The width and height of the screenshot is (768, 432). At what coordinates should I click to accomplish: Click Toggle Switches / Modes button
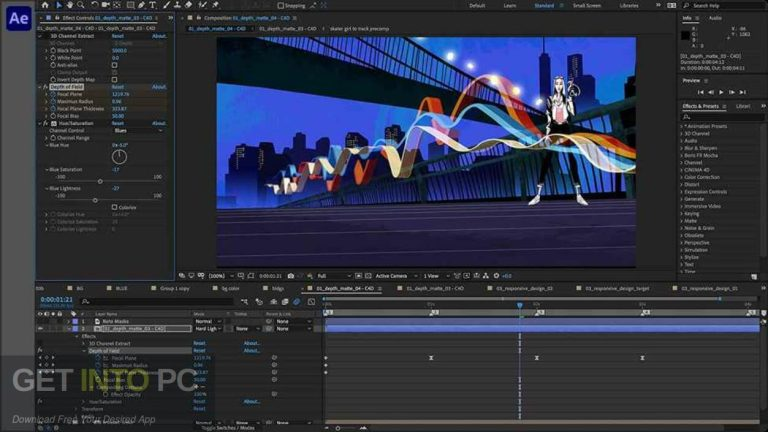coord(227,428)
